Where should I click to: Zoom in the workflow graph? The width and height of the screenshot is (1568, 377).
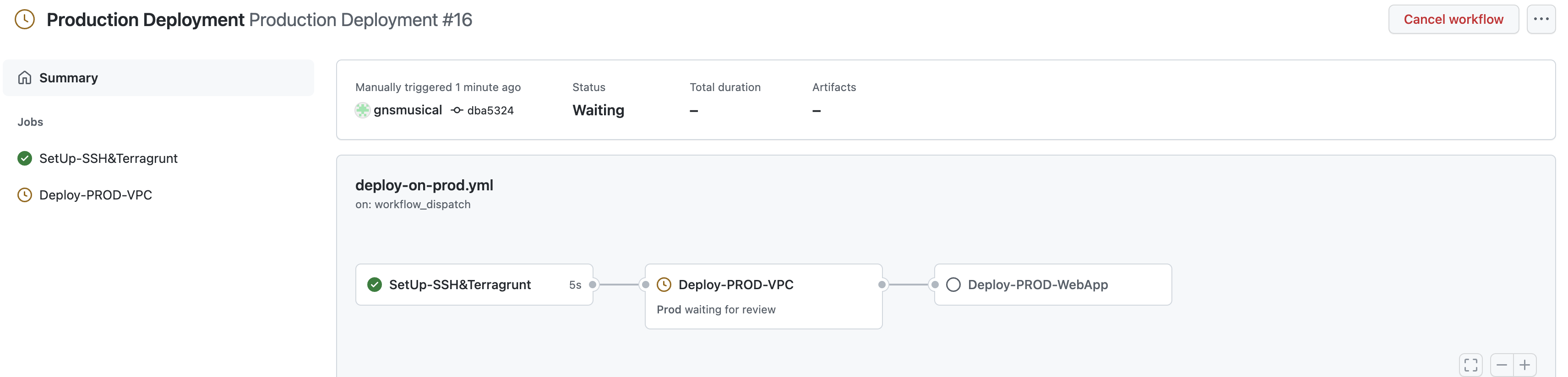click(x=1524, y=365)
